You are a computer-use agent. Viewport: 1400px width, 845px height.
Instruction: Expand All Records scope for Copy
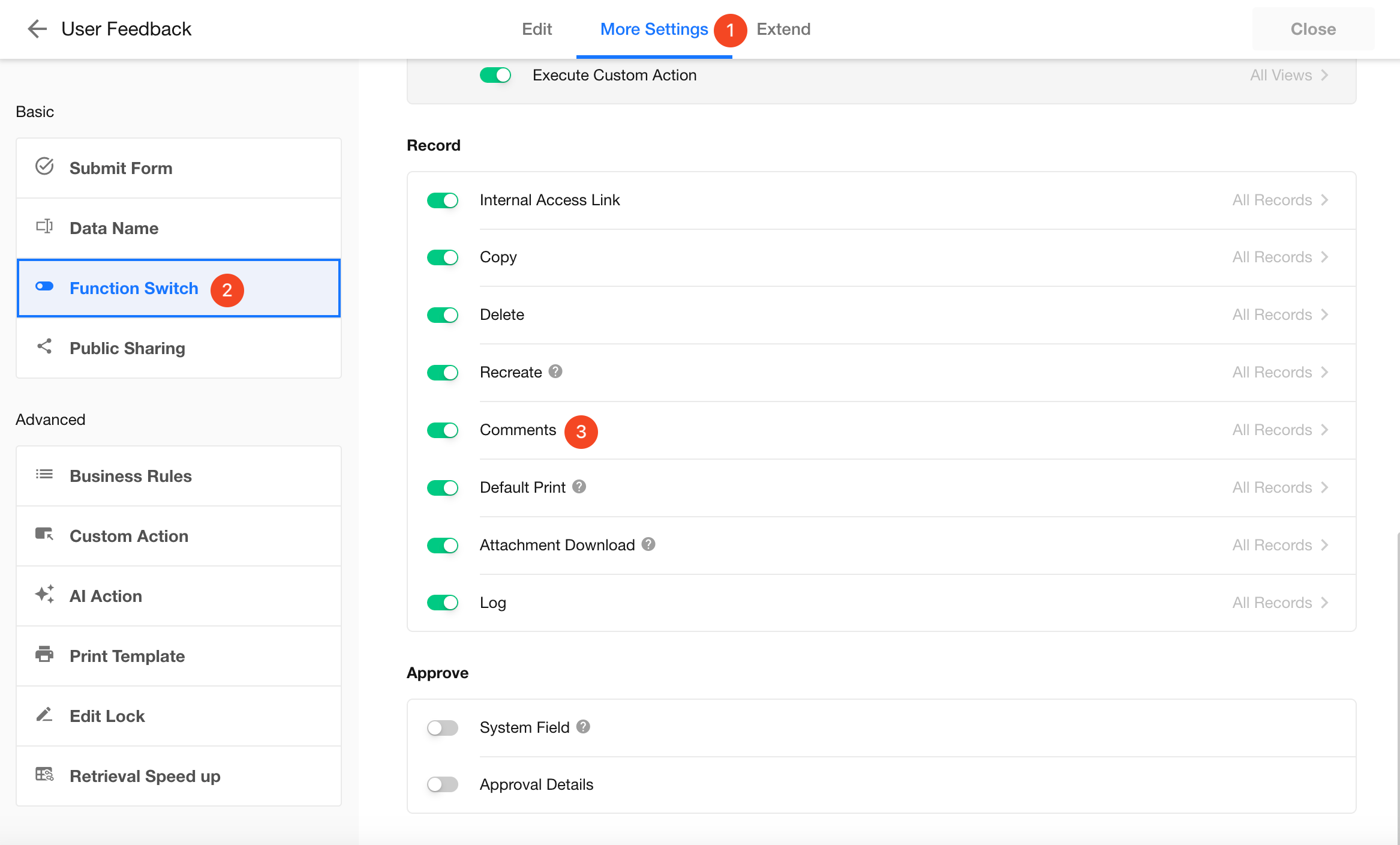tap(1280, 257)
